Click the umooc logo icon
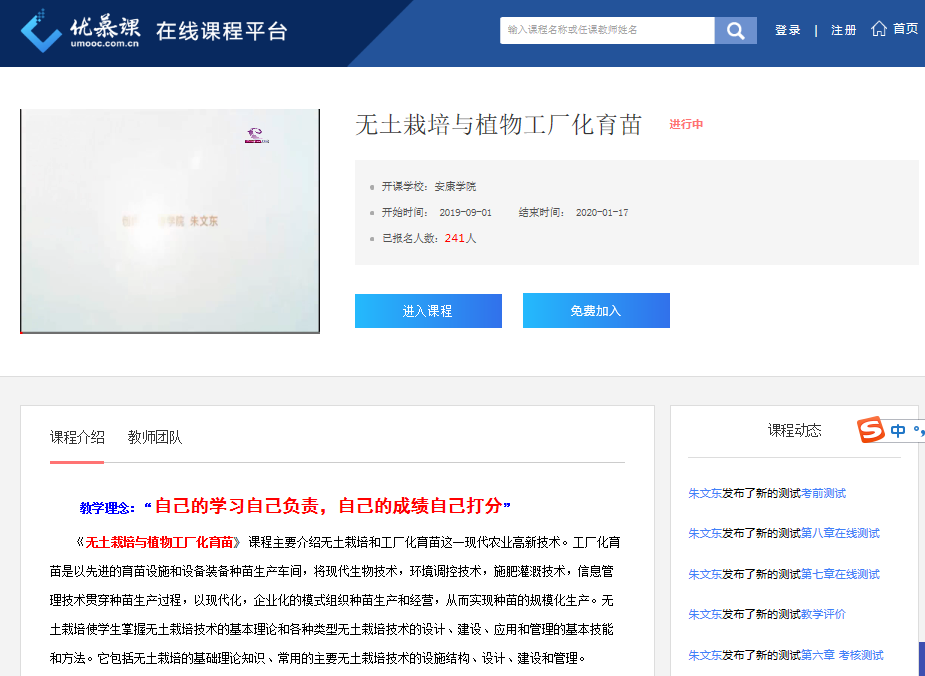 41,30
